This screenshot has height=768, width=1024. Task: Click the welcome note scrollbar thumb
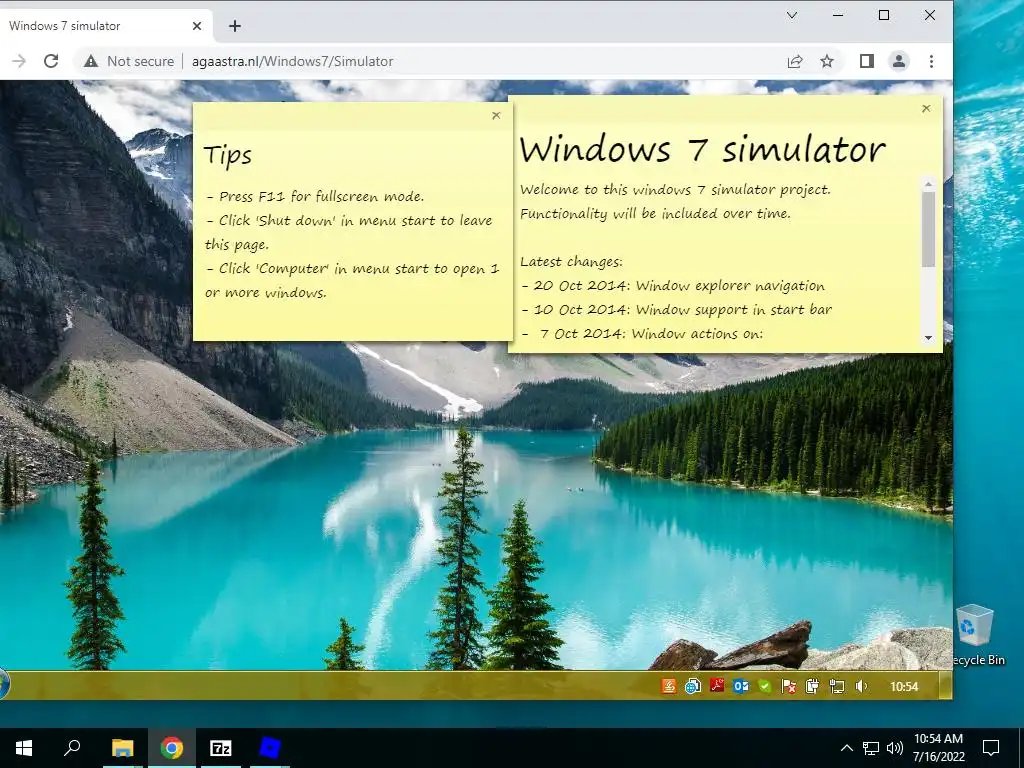pos(928,229)
